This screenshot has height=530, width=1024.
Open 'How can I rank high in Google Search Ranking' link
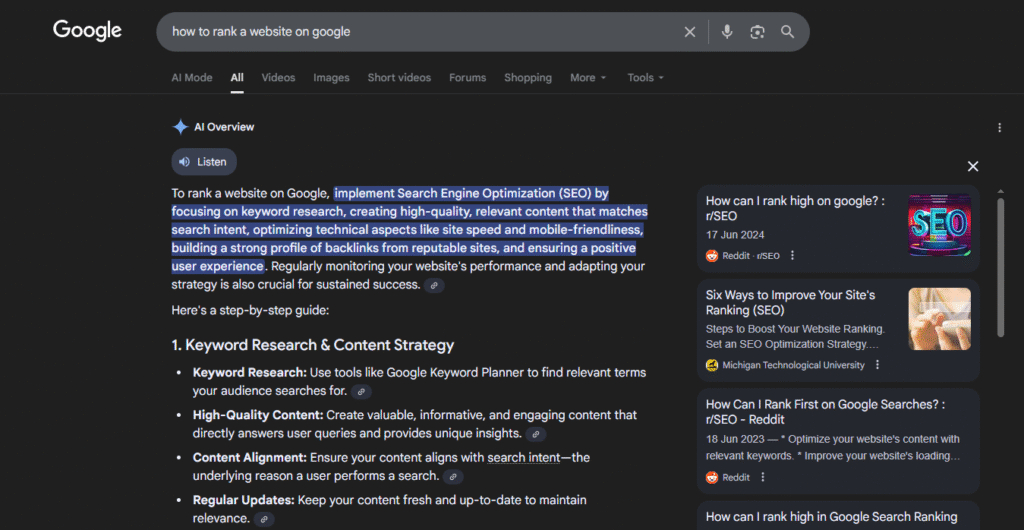831,517
